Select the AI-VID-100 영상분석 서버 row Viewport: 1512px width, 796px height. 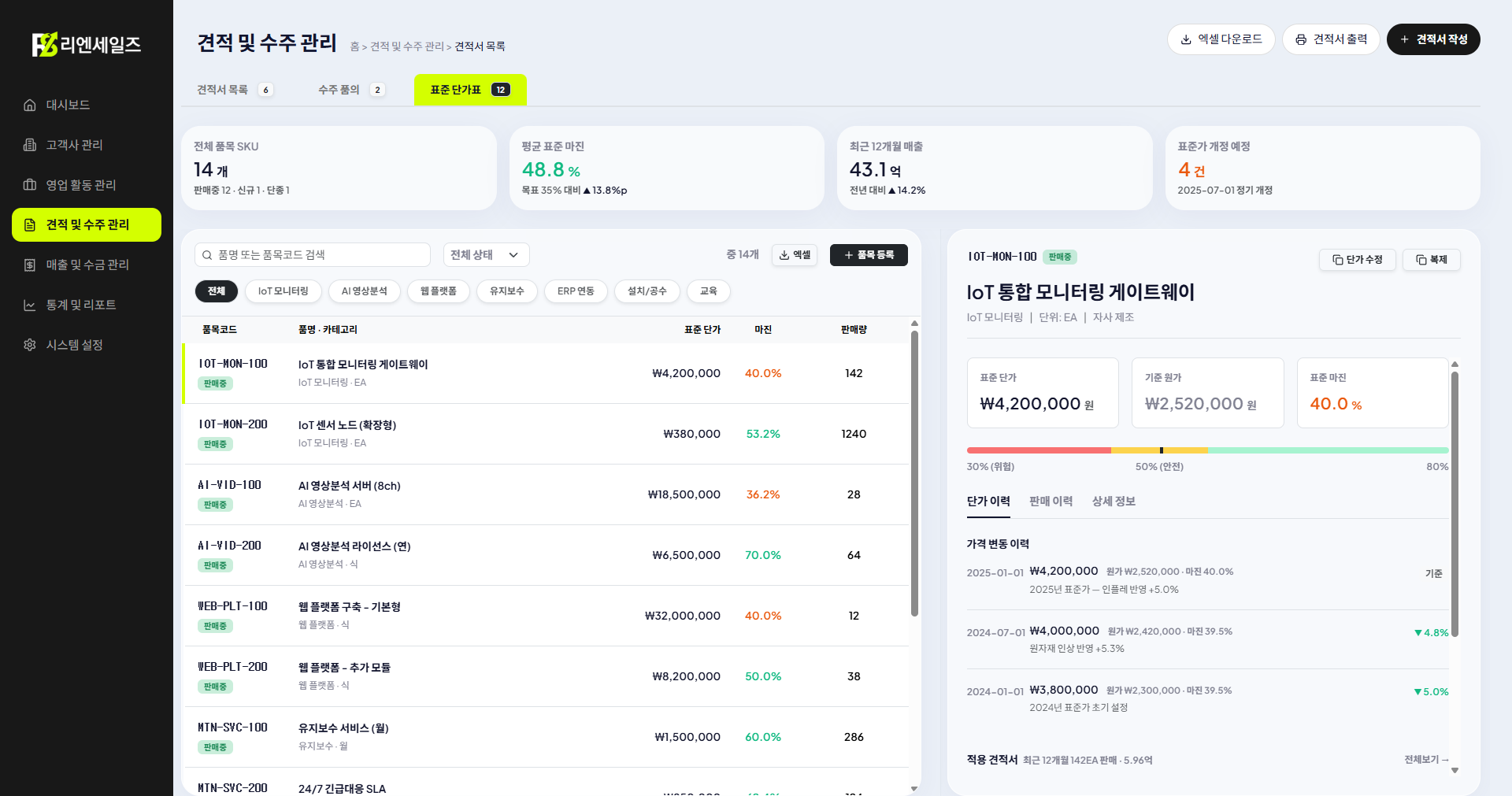click(546, 494)
